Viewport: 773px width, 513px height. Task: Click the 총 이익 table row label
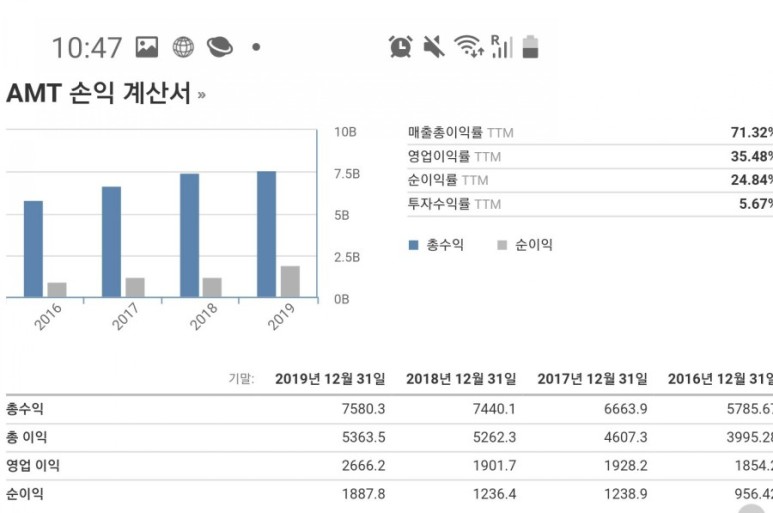(x=27, y=437)
